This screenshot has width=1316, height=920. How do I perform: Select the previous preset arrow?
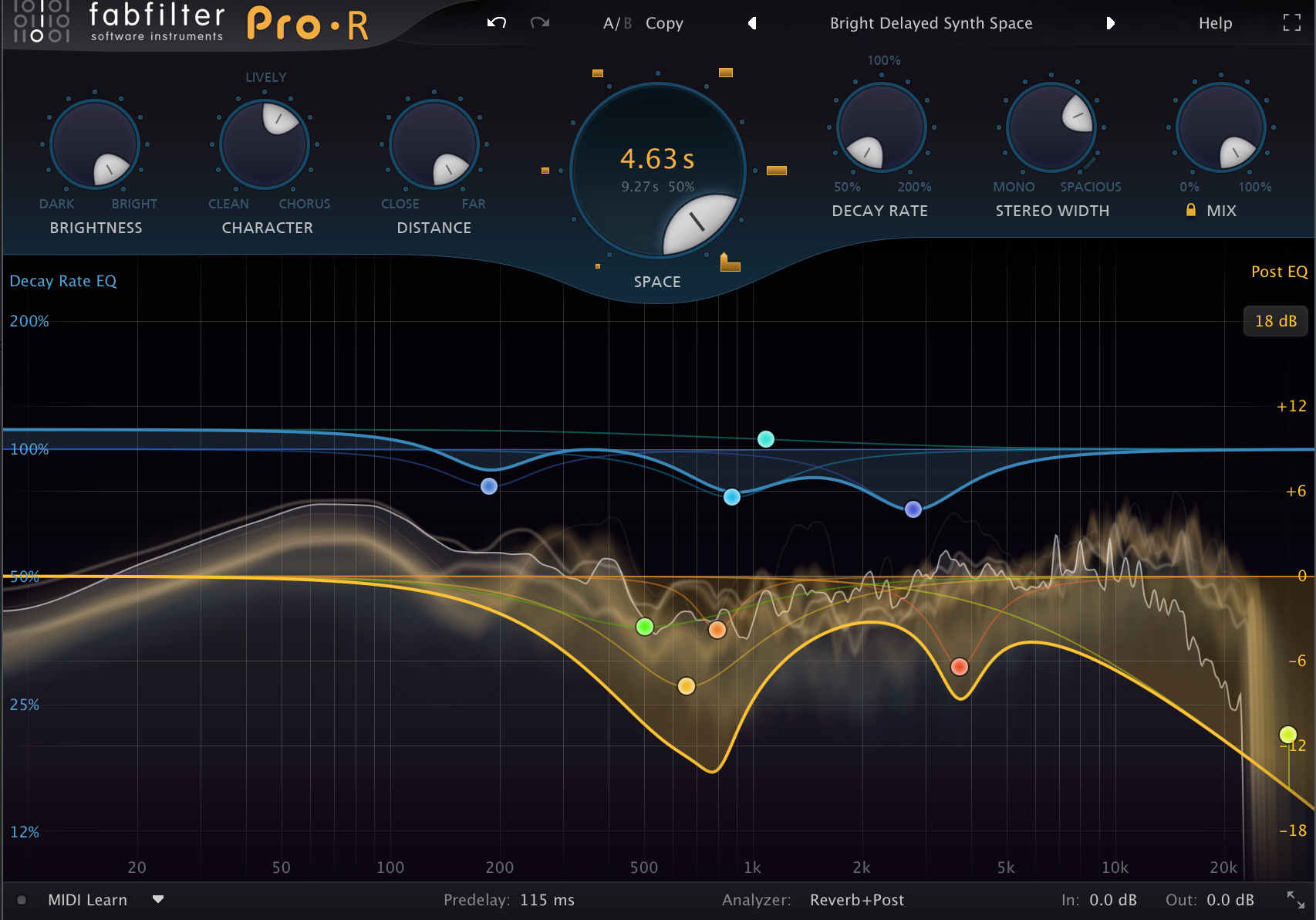tap(752, 23)
